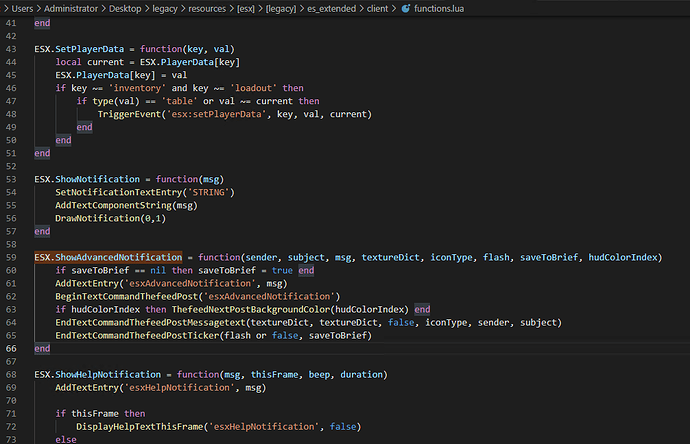Open the client breadcrumb folder
Viewport: 690px width, 444px height.
(378, 8)
